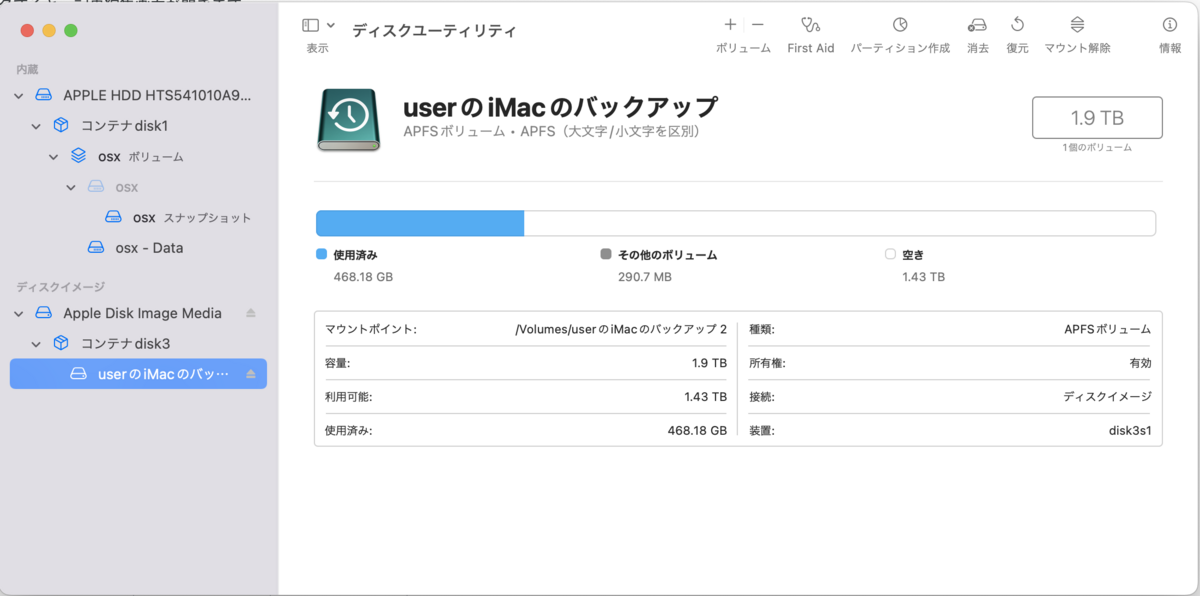Click the Time Machine backup disk icon
Image resolution: width=1200 pixels, height=596 pixels.
point(349,120)
